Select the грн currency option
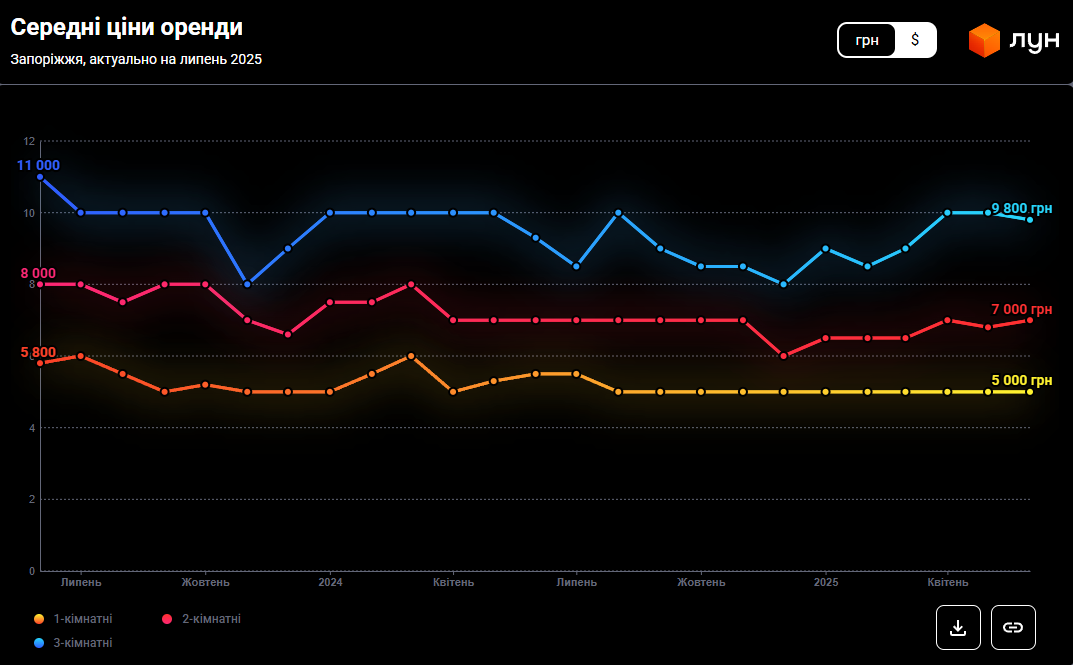This screenshot has width=1073, height=665. point(867,40)
